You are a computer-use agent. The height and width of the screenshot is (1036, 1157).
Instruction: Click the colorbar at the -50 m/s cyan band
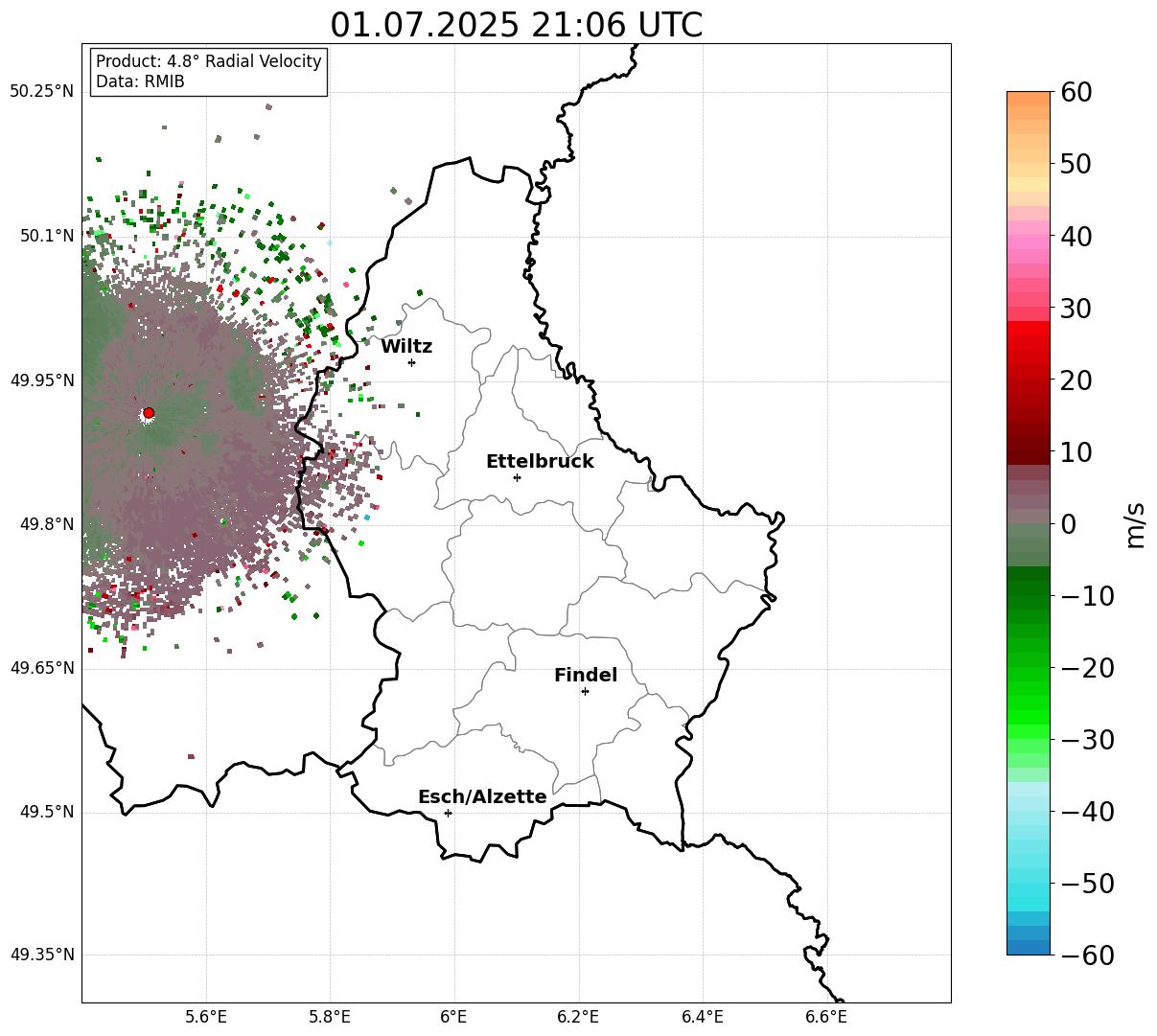point(1029,884)
